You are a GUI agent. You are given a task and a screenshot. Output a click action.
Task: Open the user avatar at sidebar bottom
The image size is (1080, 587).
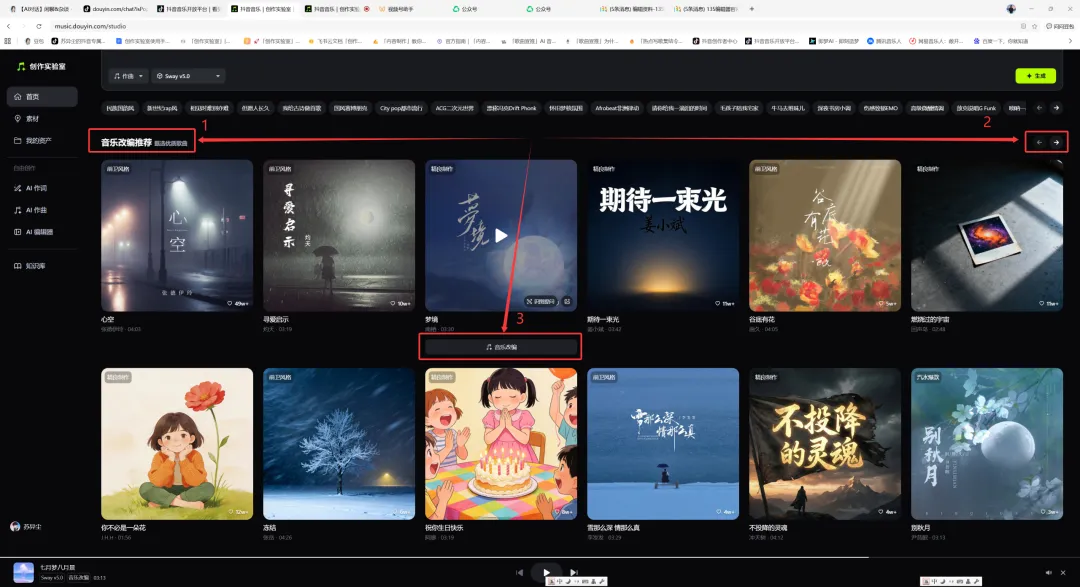(15, 526)
